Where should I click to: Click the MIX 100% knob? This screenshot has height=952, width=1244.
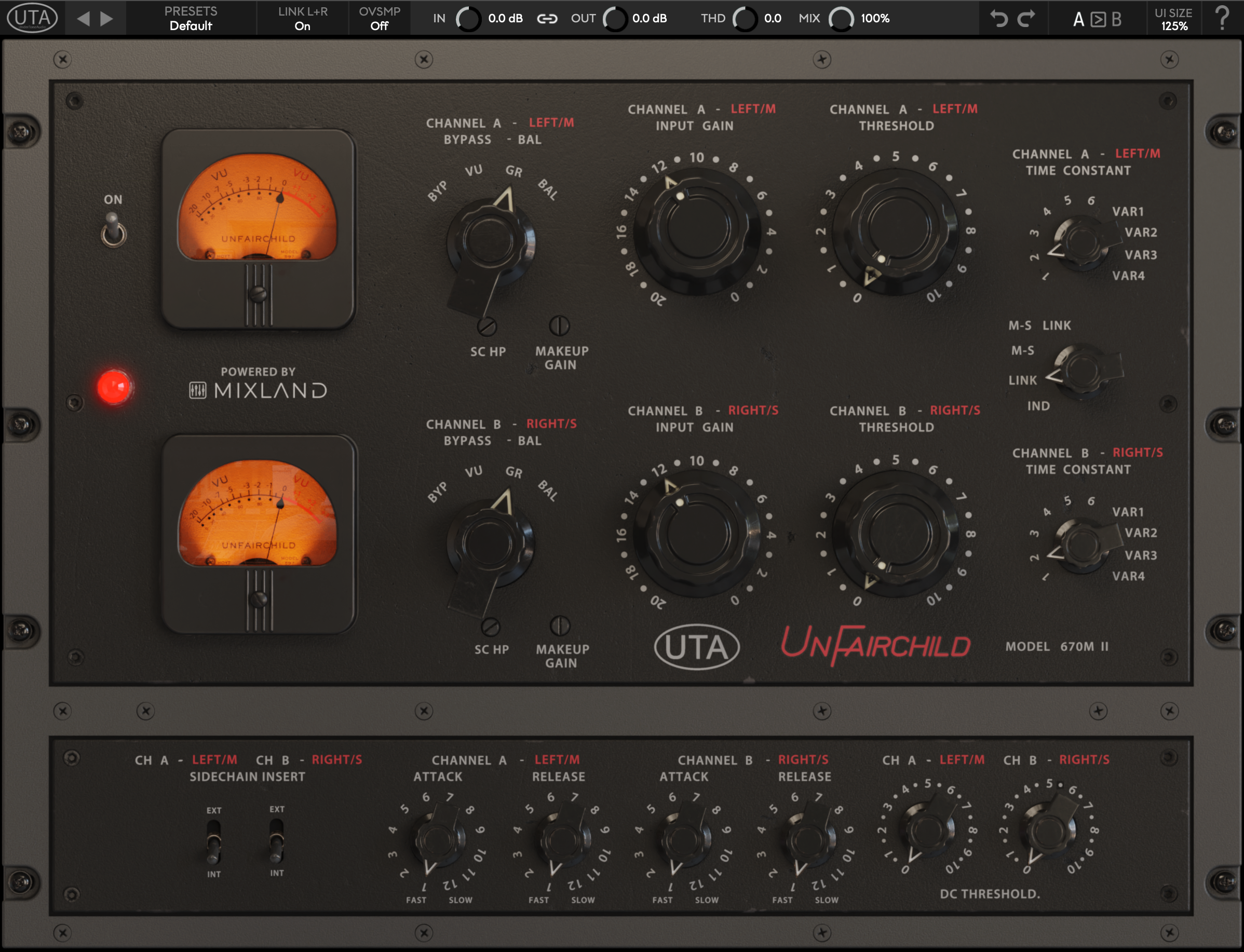(x=841, y=19)
